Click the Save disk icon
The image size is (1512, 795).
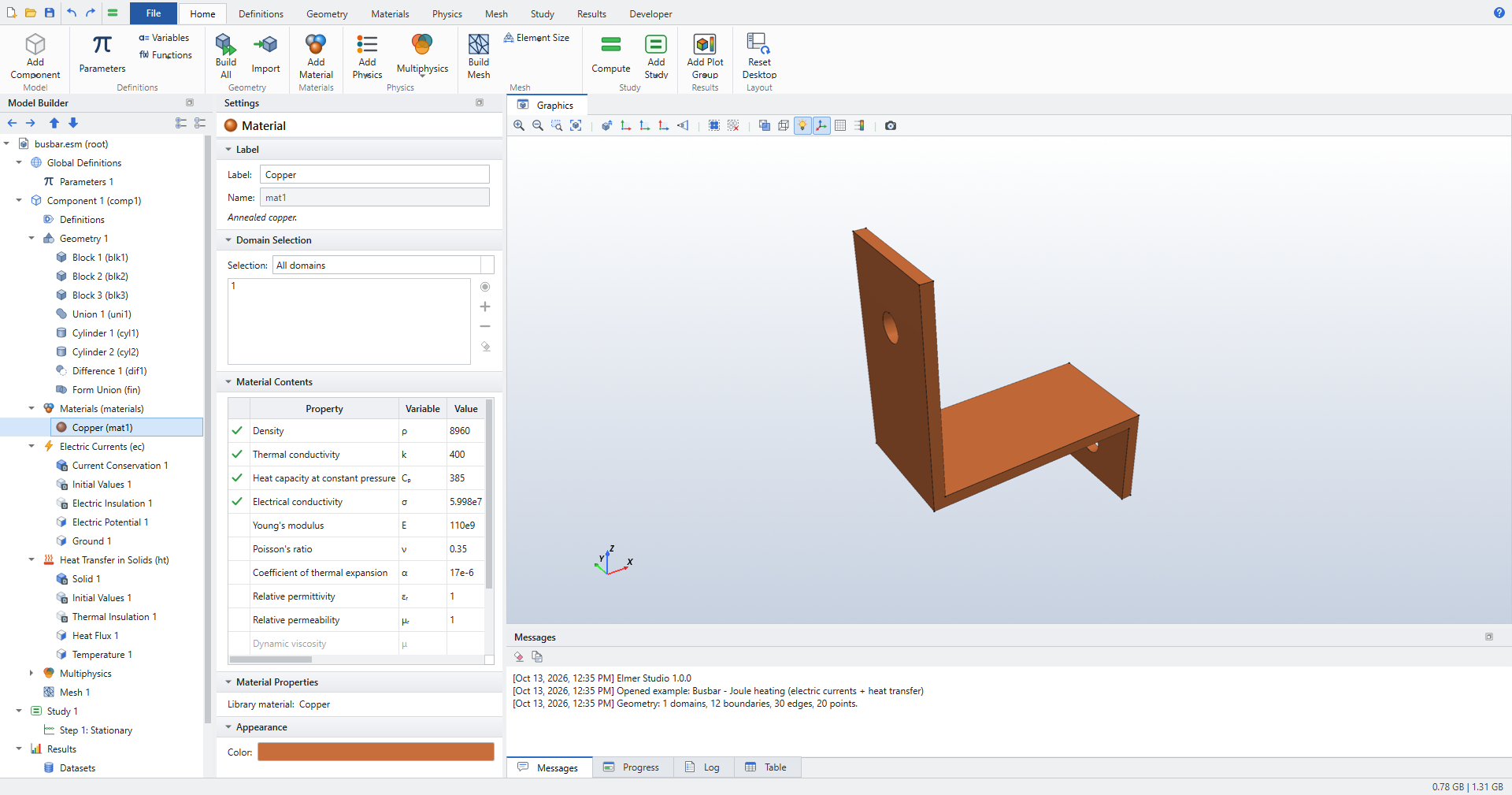coord(49,13)
